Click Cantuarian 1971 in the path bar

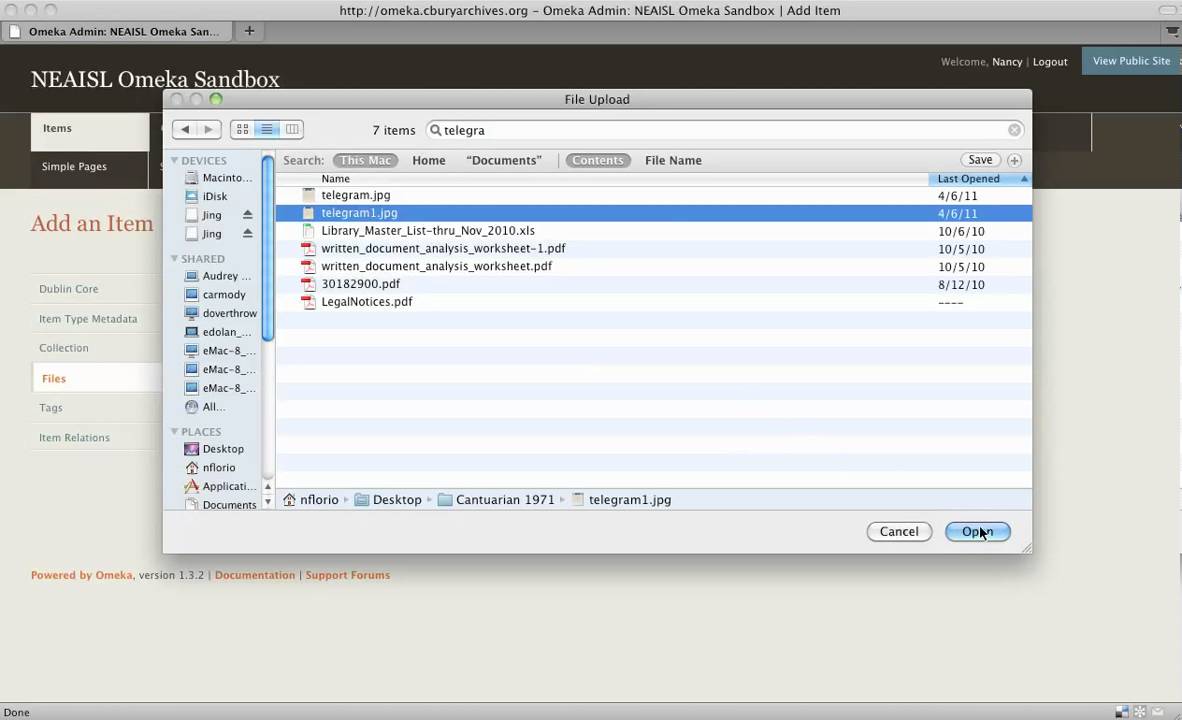click(x=496, y=500)
